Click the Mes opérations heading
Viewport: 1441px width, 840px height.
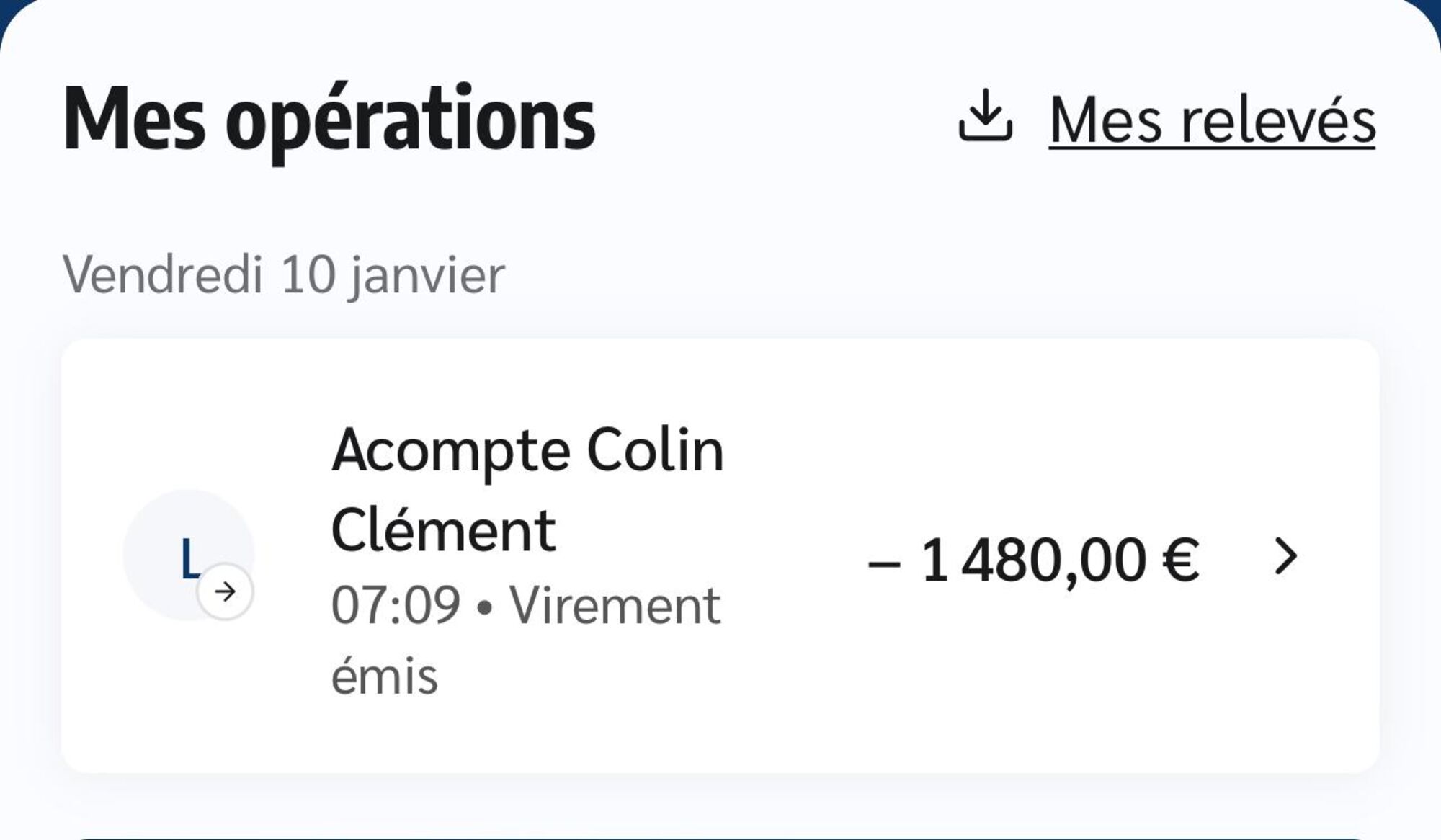click(329, 119)
